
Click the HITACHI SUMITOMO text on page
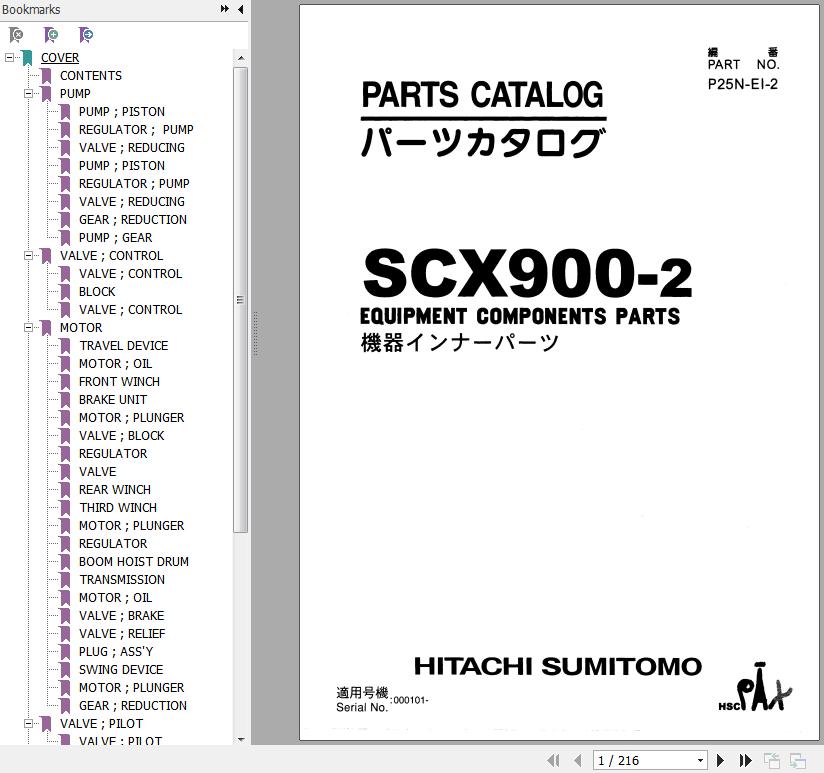(x=558, y=666)
